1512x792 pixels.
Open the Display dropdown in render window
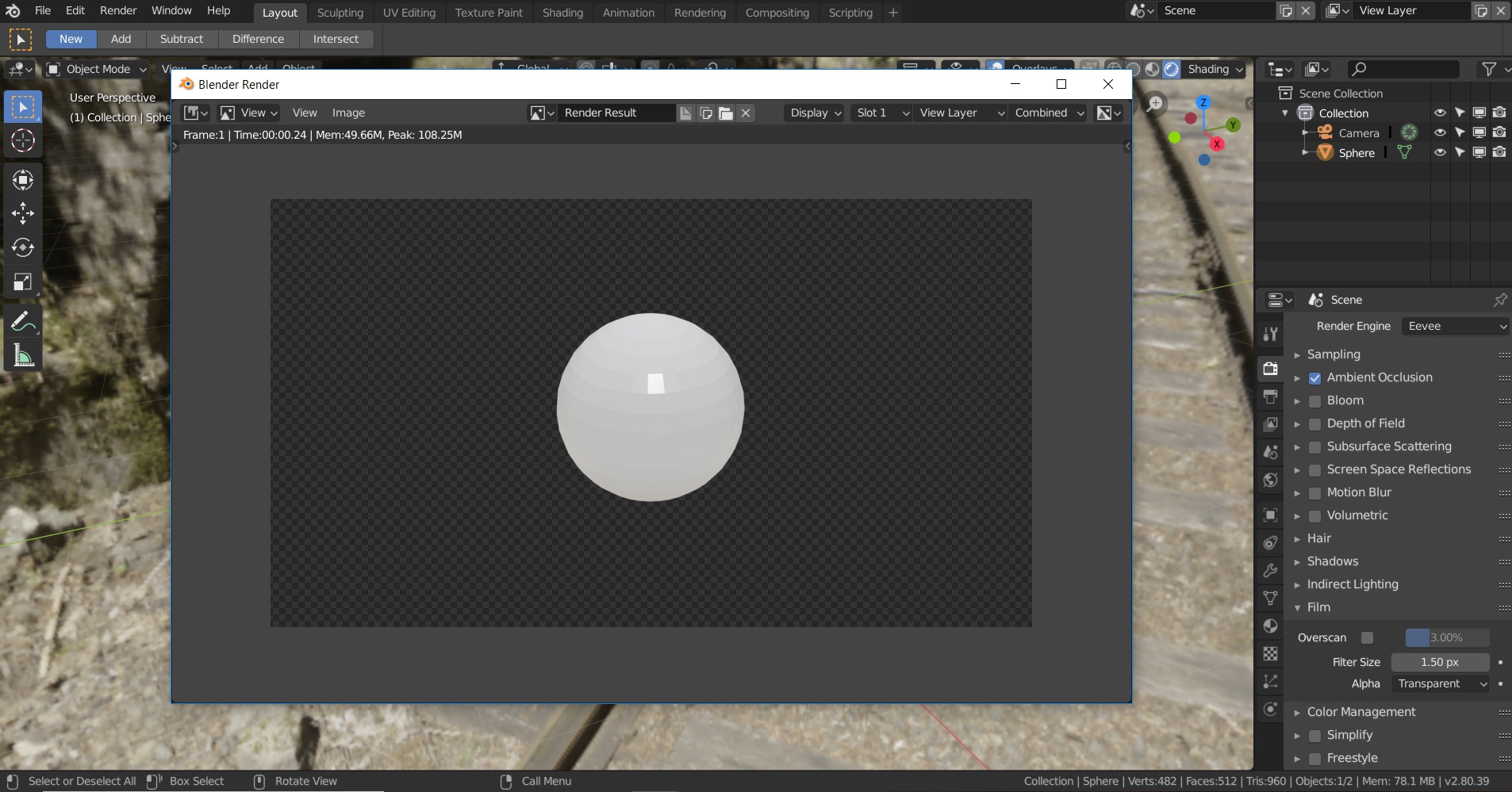[x=815, y=113]
